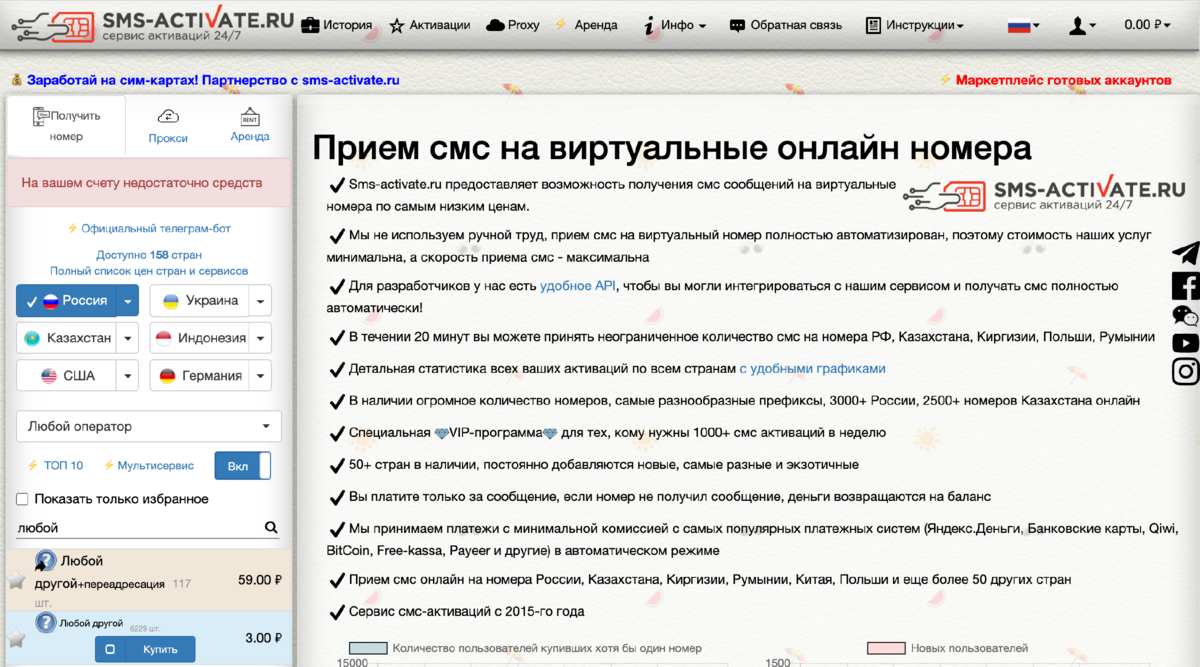Screen dimensions: 1200x667
Task: Open Маркетплейс готовых аккаунтов link
Action: (x=1063, y=80)
